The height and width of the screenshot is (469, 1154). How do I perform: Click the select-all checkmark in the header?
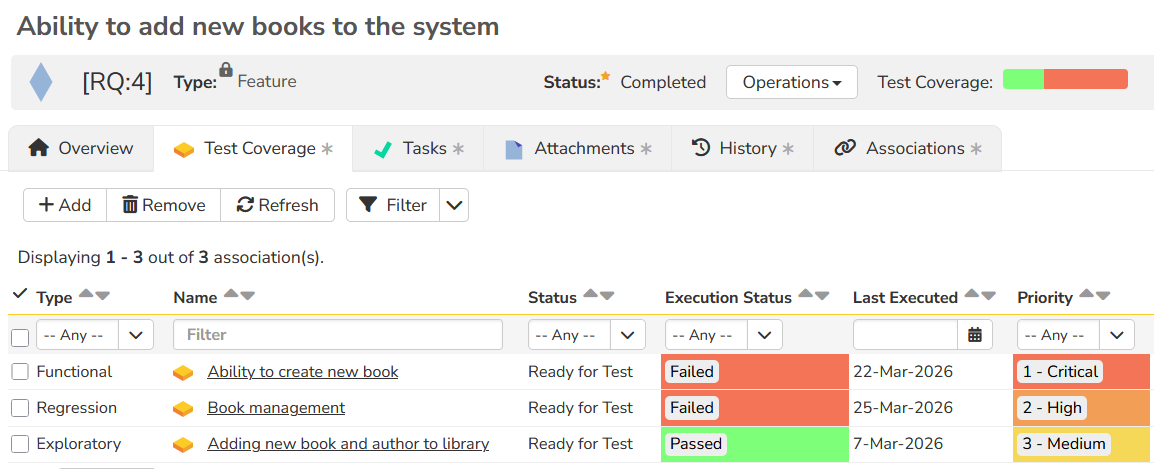(20, 295)
